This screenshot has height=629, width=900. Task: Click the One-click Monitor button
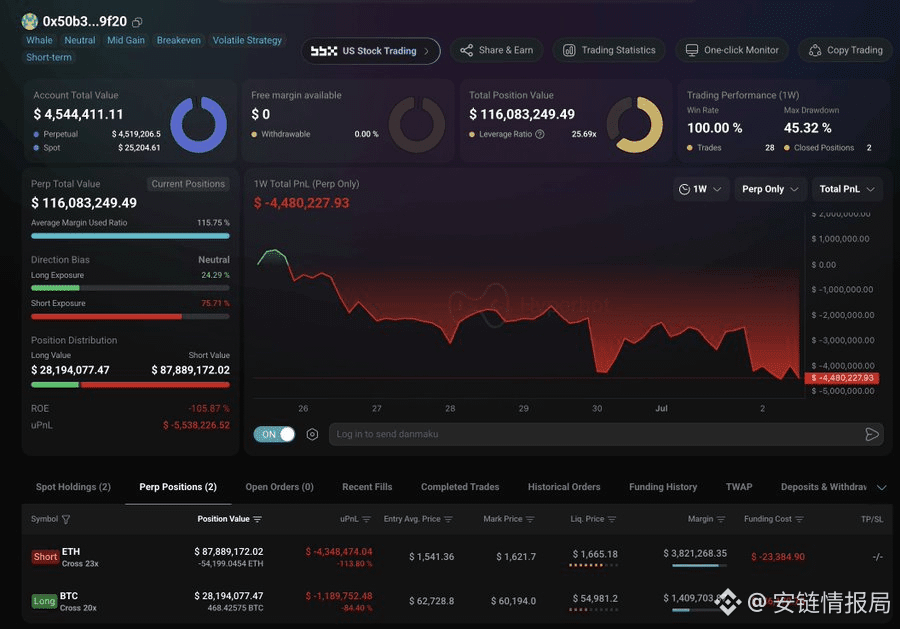click(x=732, y=51)
